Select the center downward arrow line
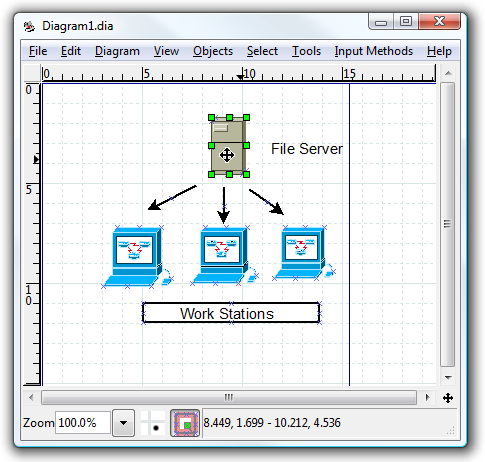The image size is (485, 462). coord(224,205)
